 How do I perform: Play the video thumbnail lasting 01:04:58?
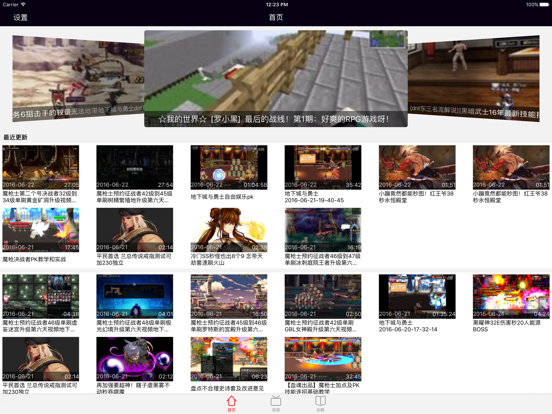(x=229, y=167)
